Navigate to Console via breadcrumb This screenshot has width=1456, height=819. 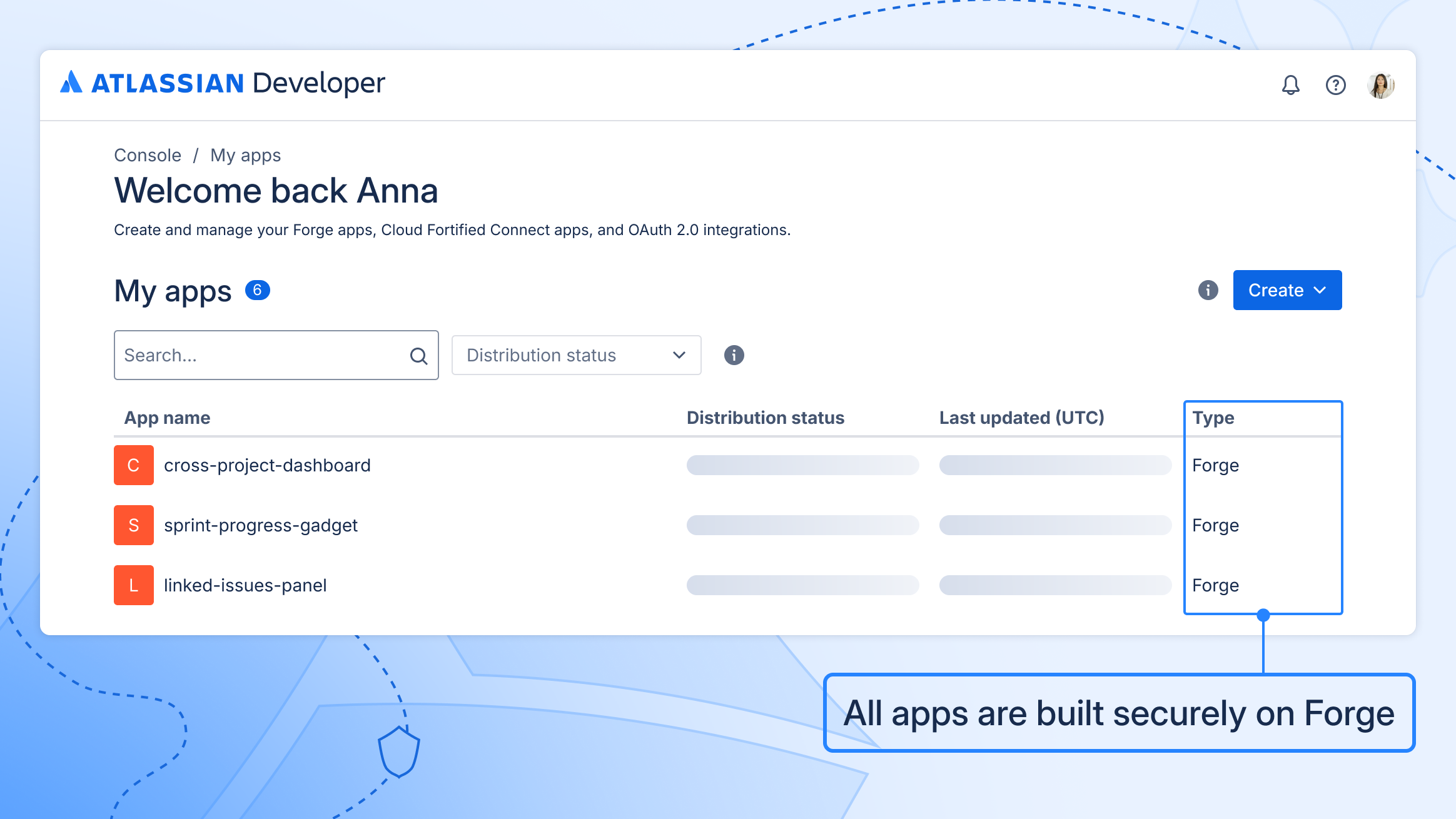click(x=147, y=155)
